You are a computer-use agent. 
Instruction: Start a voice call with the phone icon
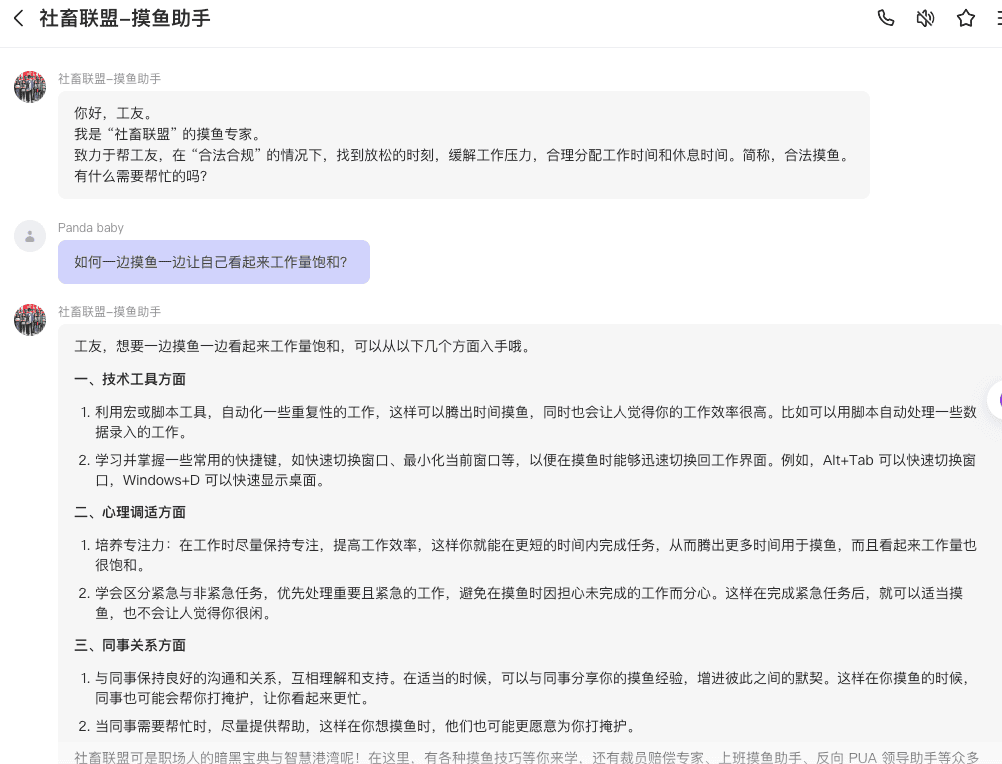[885, 19]
